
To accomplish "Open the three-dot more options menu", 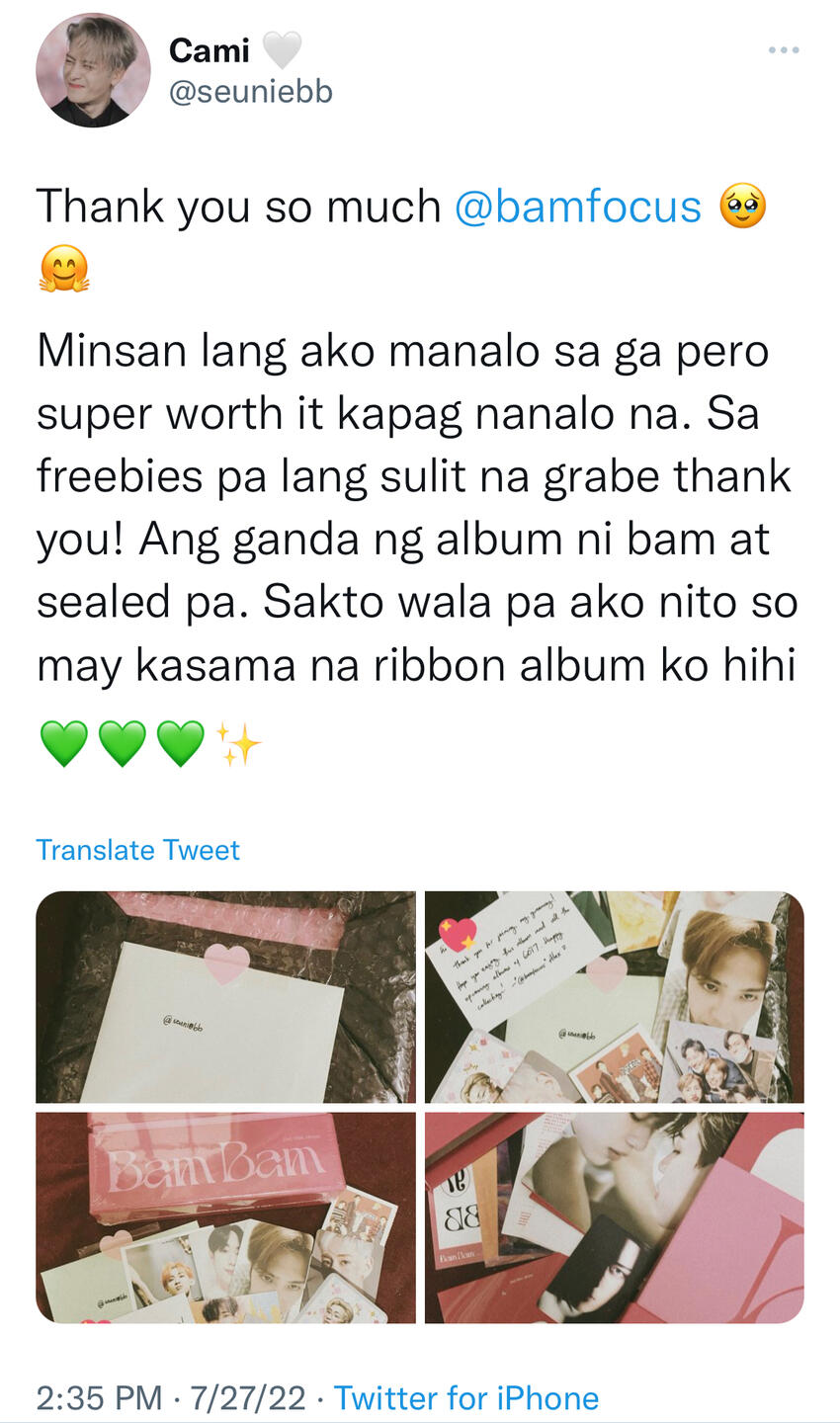I will (x=783, y=49).
